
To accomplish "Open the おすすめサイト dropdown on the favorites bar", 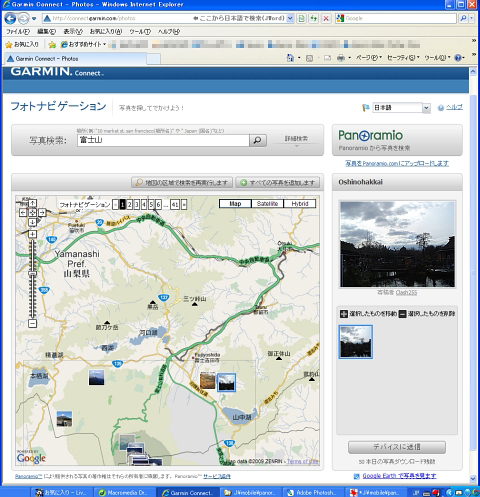I will pyautogui.click(x=83, y=44).
